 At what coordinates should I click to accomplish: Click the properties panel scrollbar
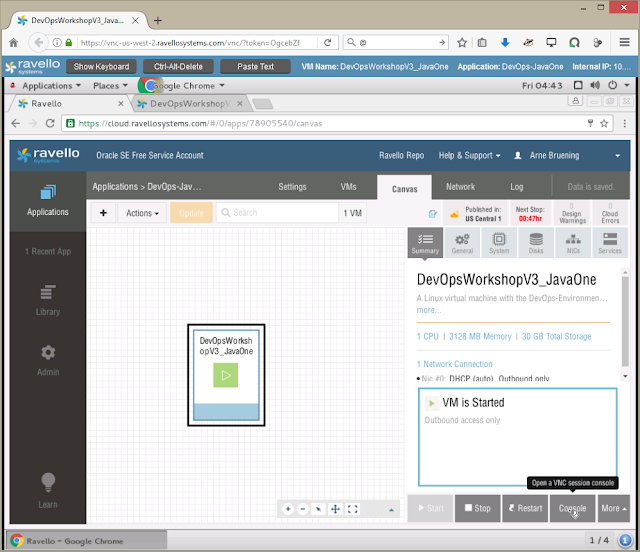point(625,322)
